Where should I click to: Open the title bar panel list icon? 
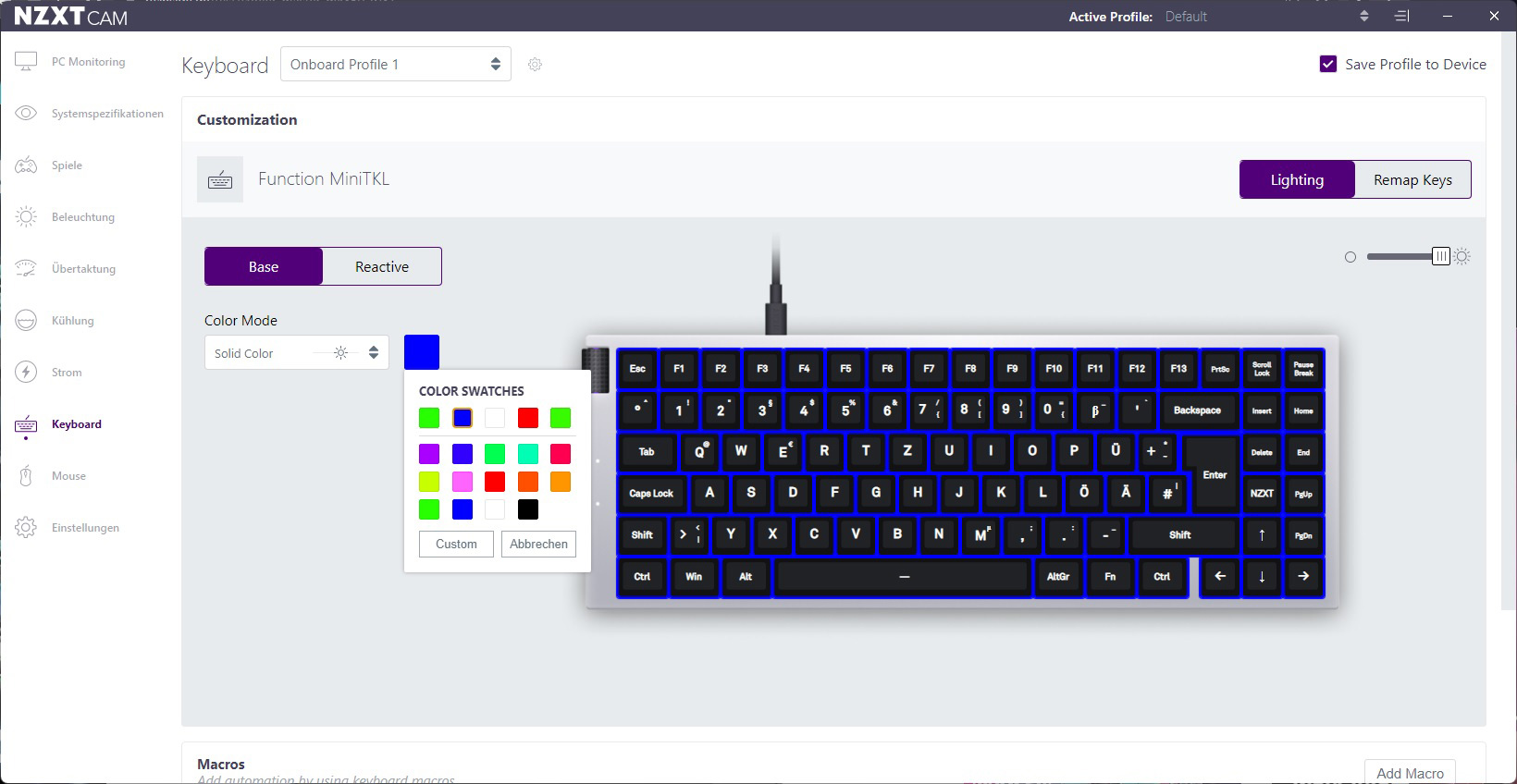click(x=1402, y=16)
